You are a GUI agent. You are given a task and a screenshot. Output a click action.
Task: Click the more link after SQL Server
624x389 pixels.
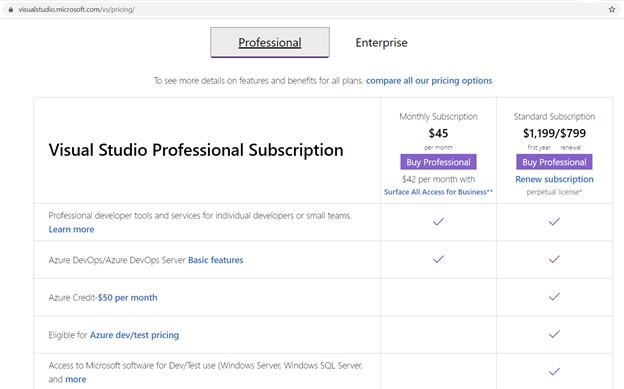[76, 379]
